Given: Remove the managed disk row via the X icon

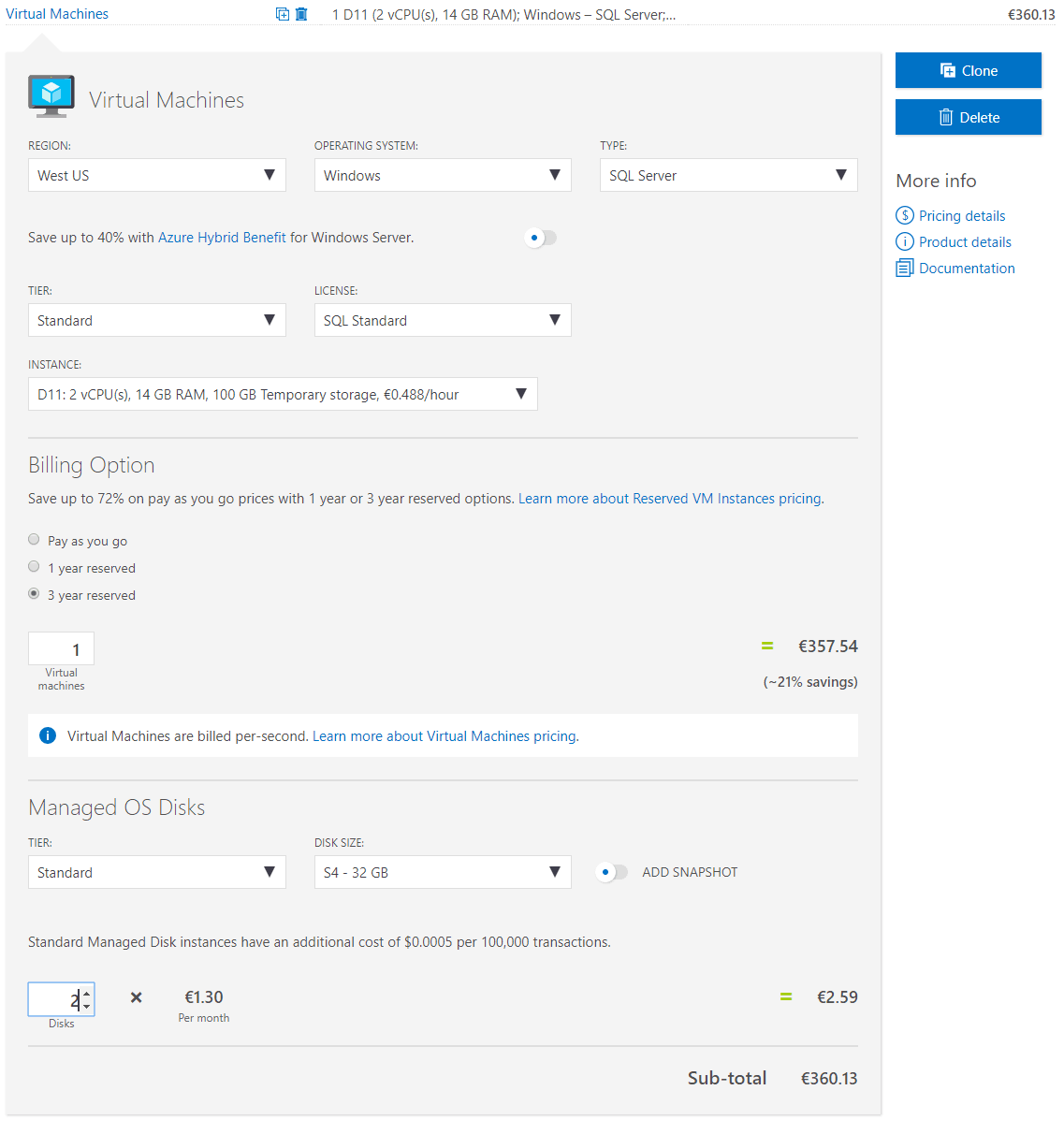Looking at the screenshot, I should [136, 997].
